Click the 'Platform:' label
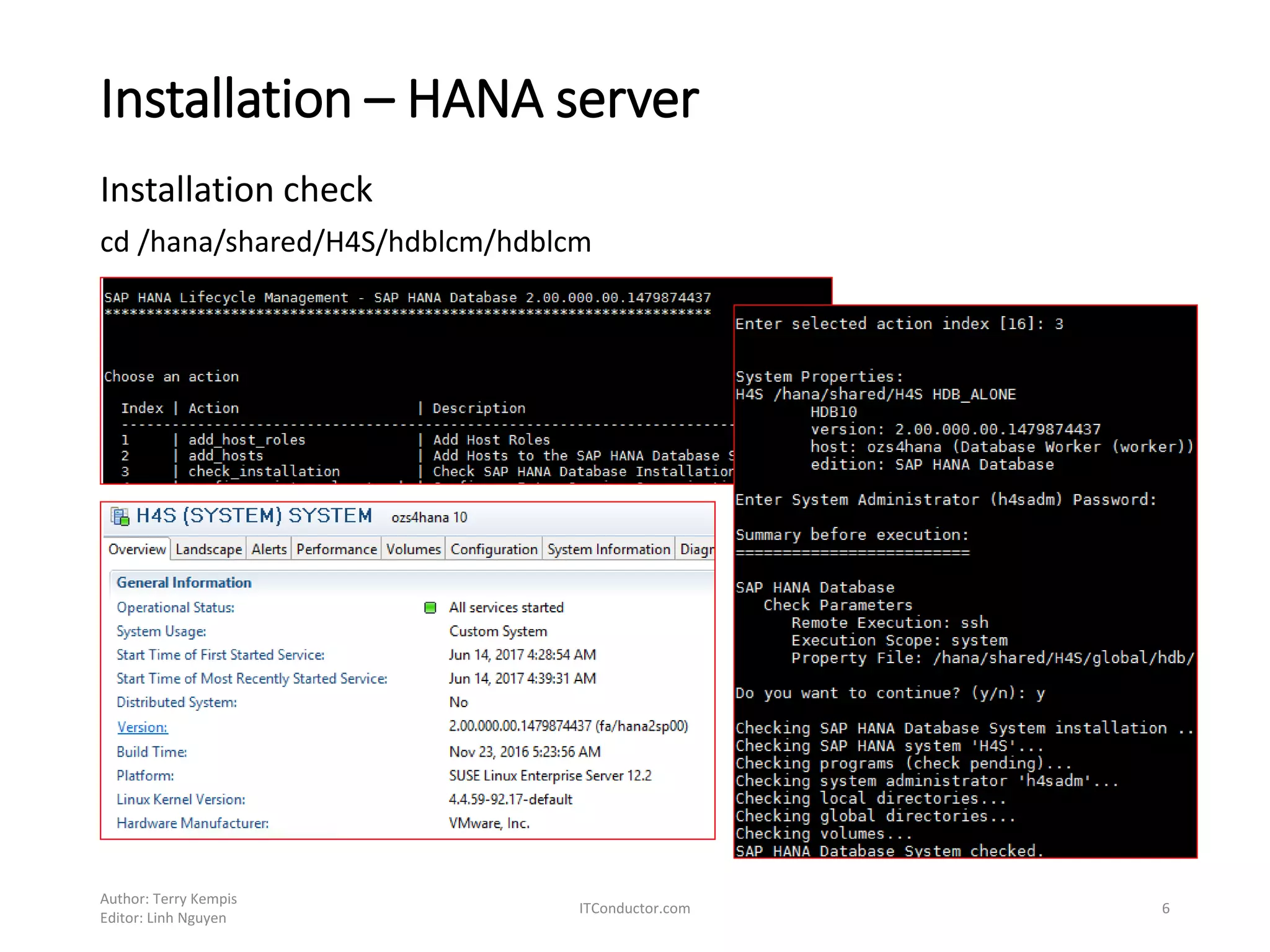This screenshot has width=1270, height=952. point(145,775)
